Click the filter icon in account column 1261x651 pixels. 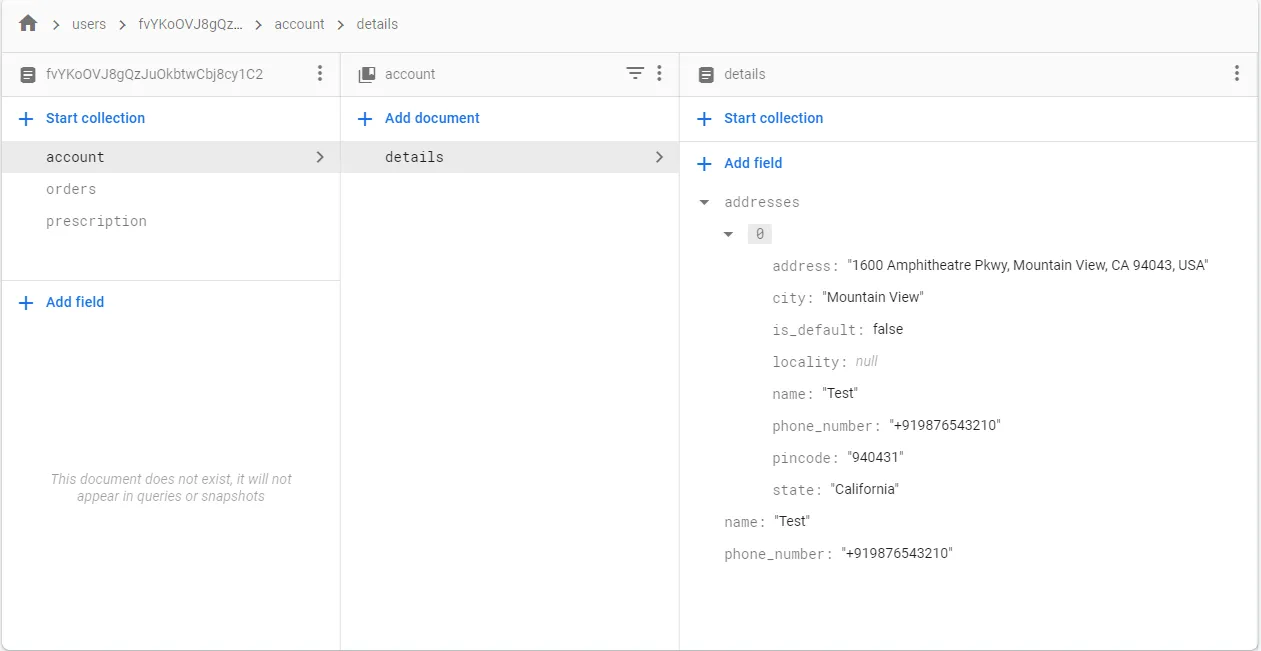(635, 73)
